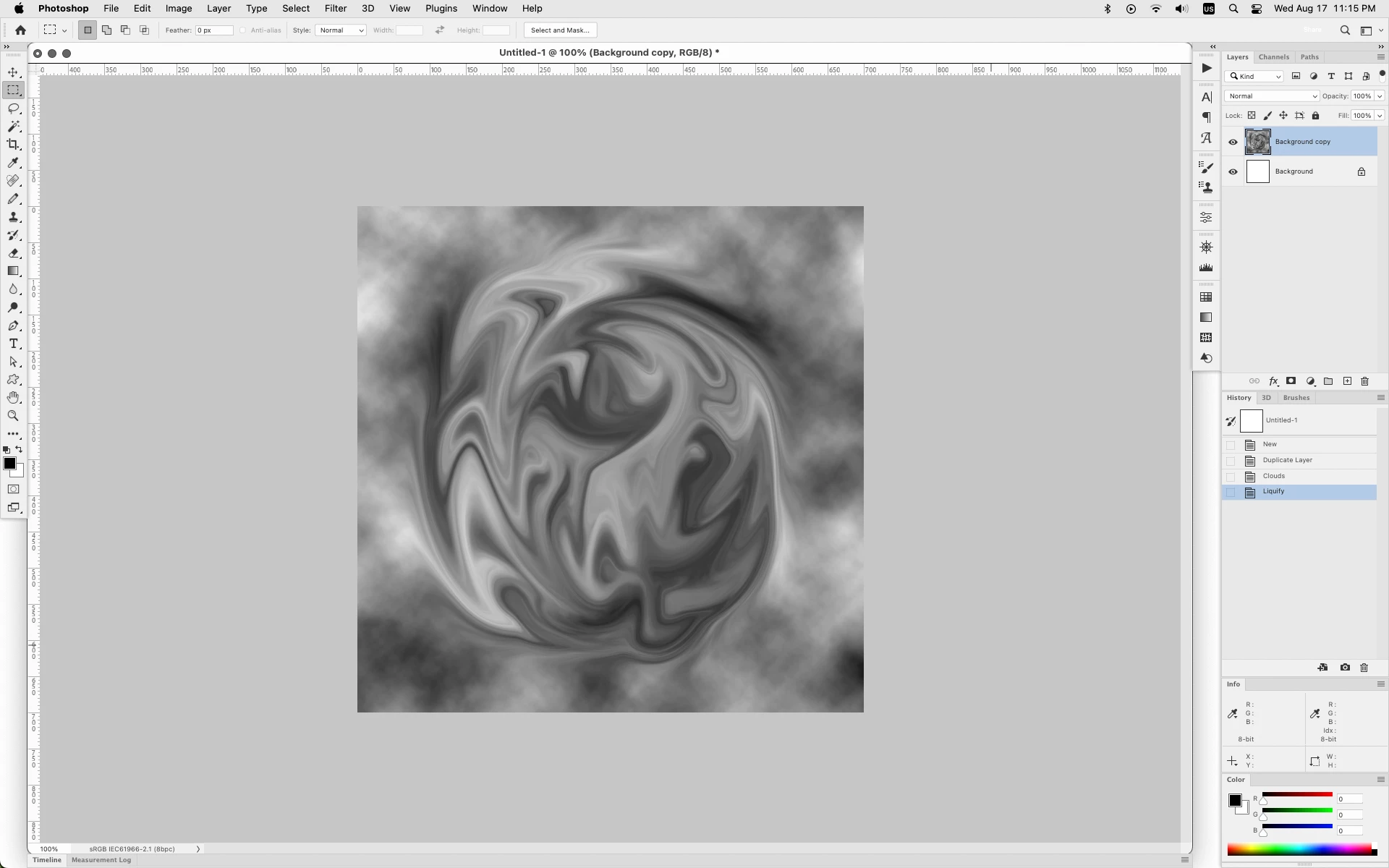Hide the Background layer visibility
The image size is (1389, 868).
click(1233, 172)
